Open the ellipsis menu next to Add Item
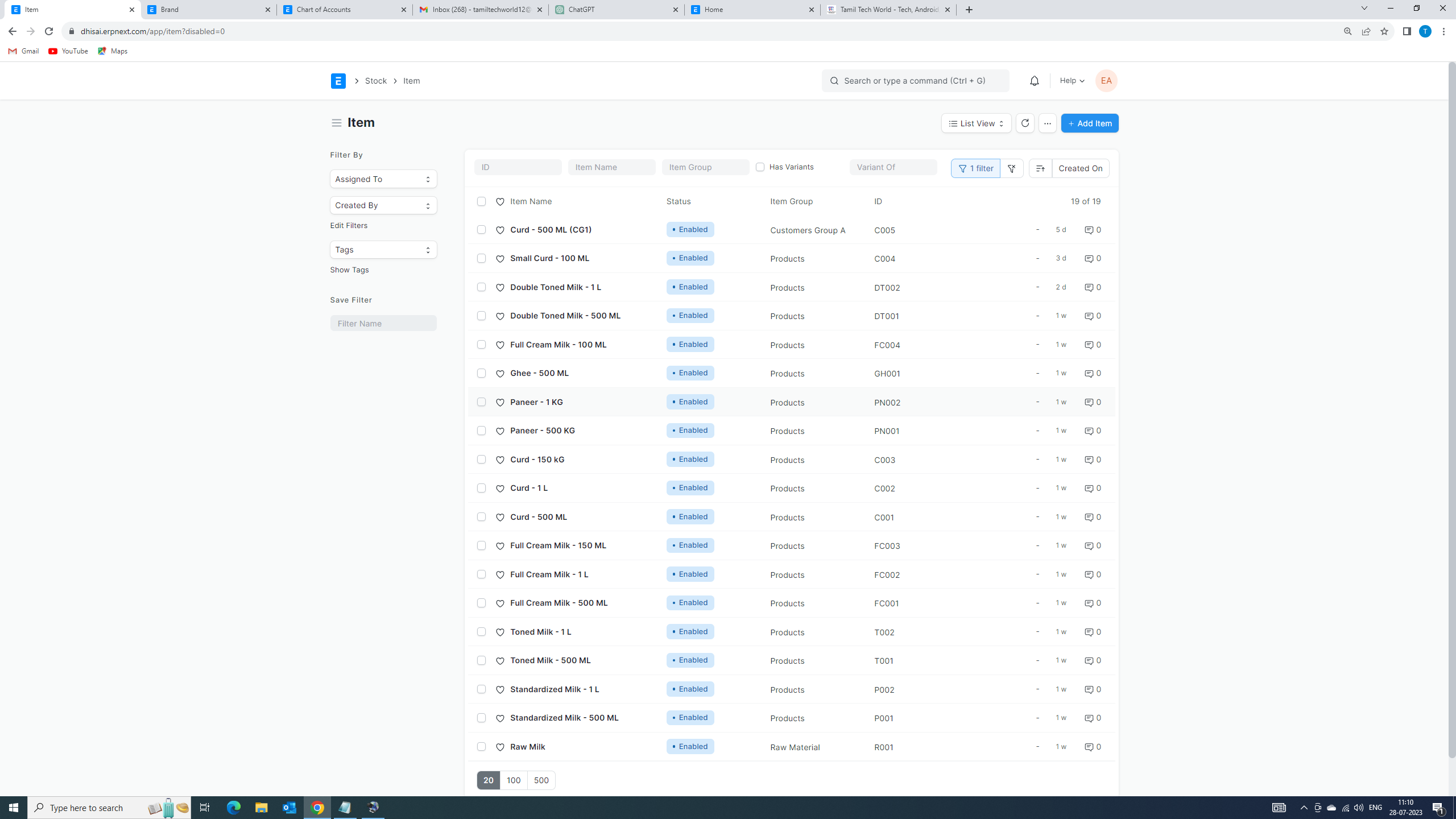This screenshot has width=1456, height=819. tap(1048, 123)
